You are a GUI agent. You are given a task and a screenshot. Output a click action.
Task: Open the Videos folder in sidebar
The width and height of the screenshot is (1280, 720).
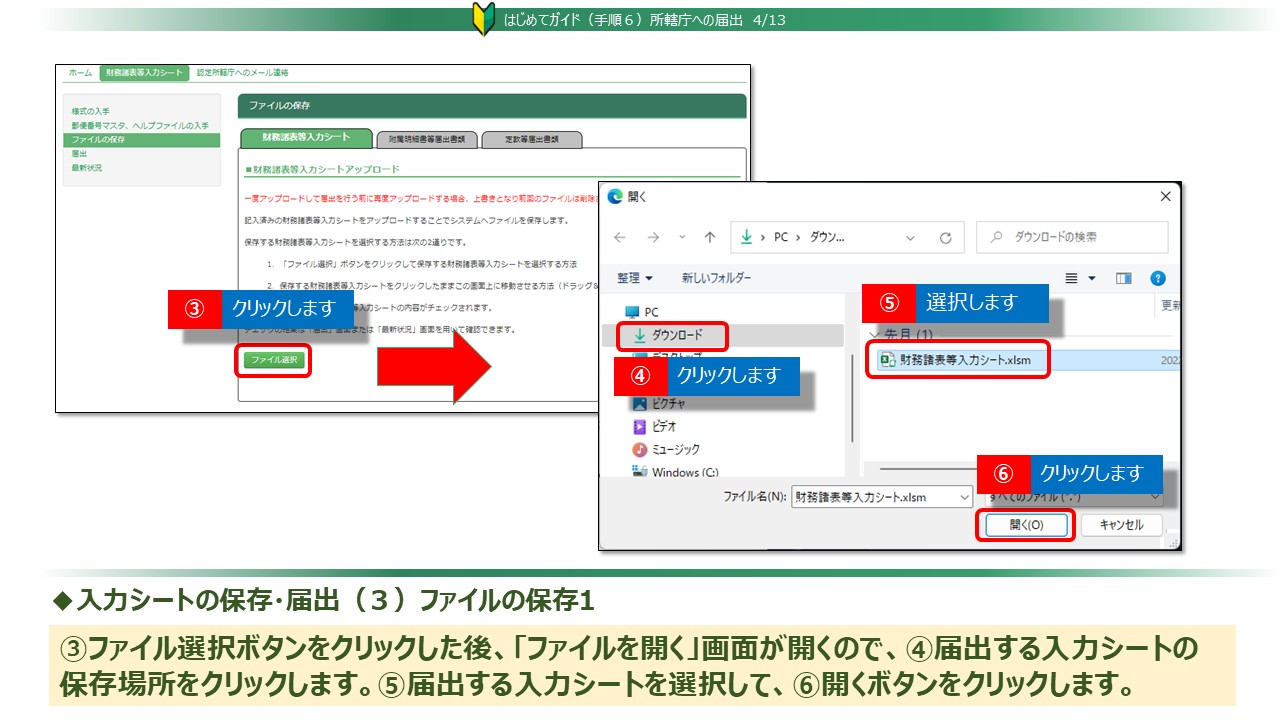(x=663, y=426)
